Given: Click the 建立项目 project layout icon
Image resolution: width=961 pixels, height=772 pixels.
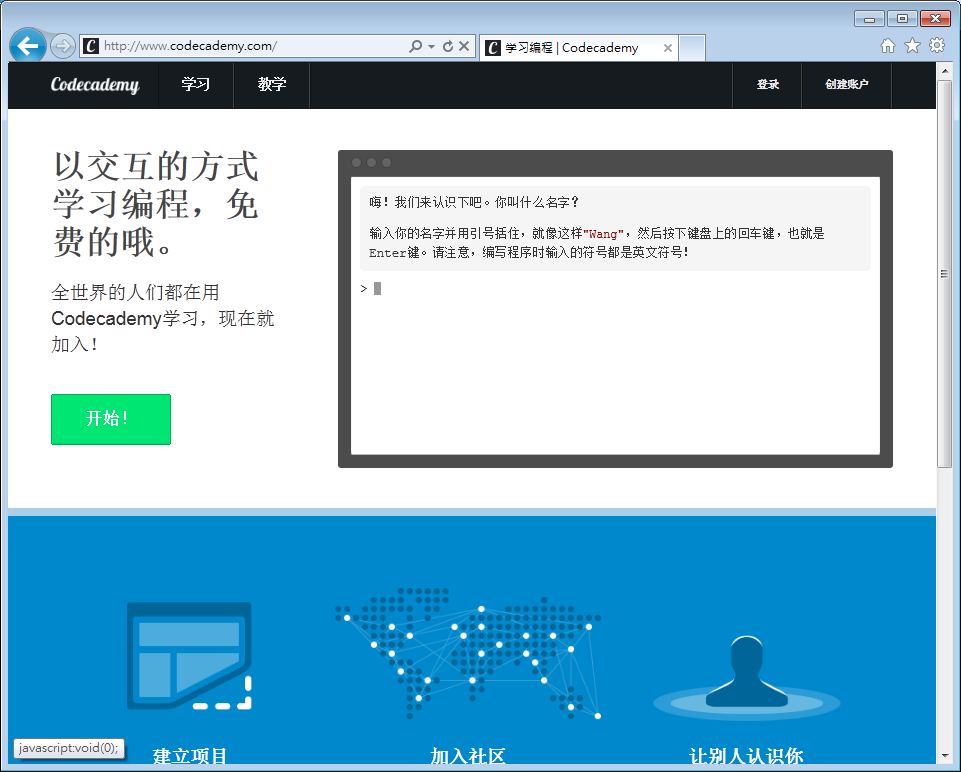Looking at the screenshot, I should (189, 656).
